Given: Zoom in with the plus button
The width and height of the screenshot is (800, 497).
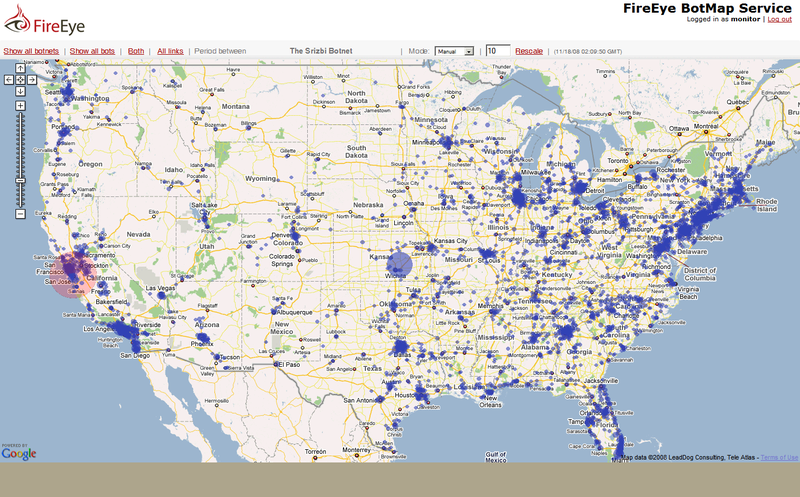Looking at the screenshot, I should (x=20, y=106).
